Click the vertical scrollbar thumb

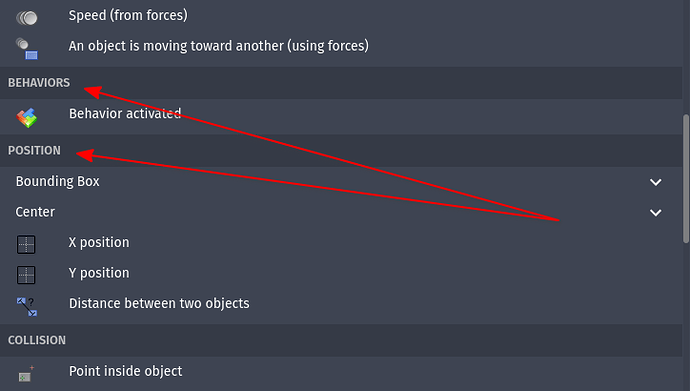686,178
